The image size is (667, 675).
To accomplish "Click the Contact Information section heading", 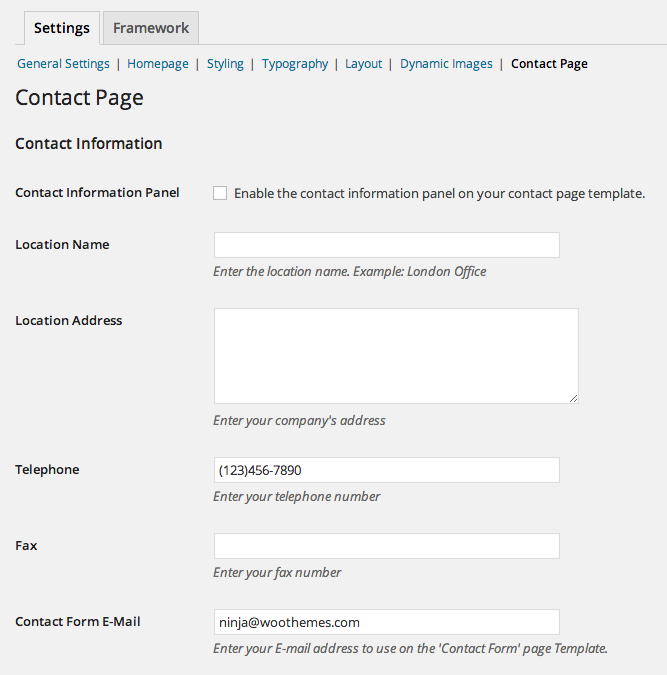I will 89,143.
